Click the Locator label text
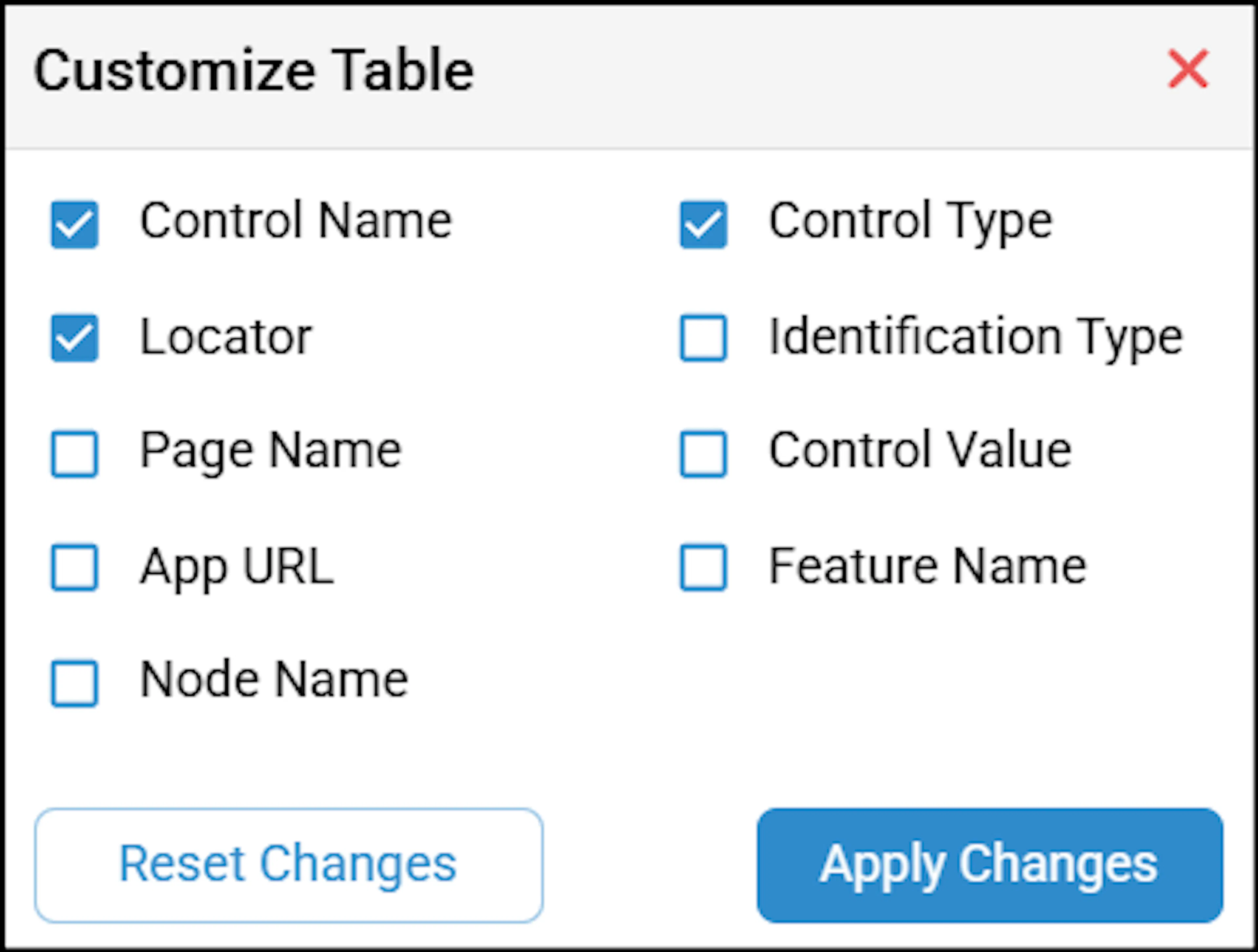The image size is (1258, 952). 226,337
